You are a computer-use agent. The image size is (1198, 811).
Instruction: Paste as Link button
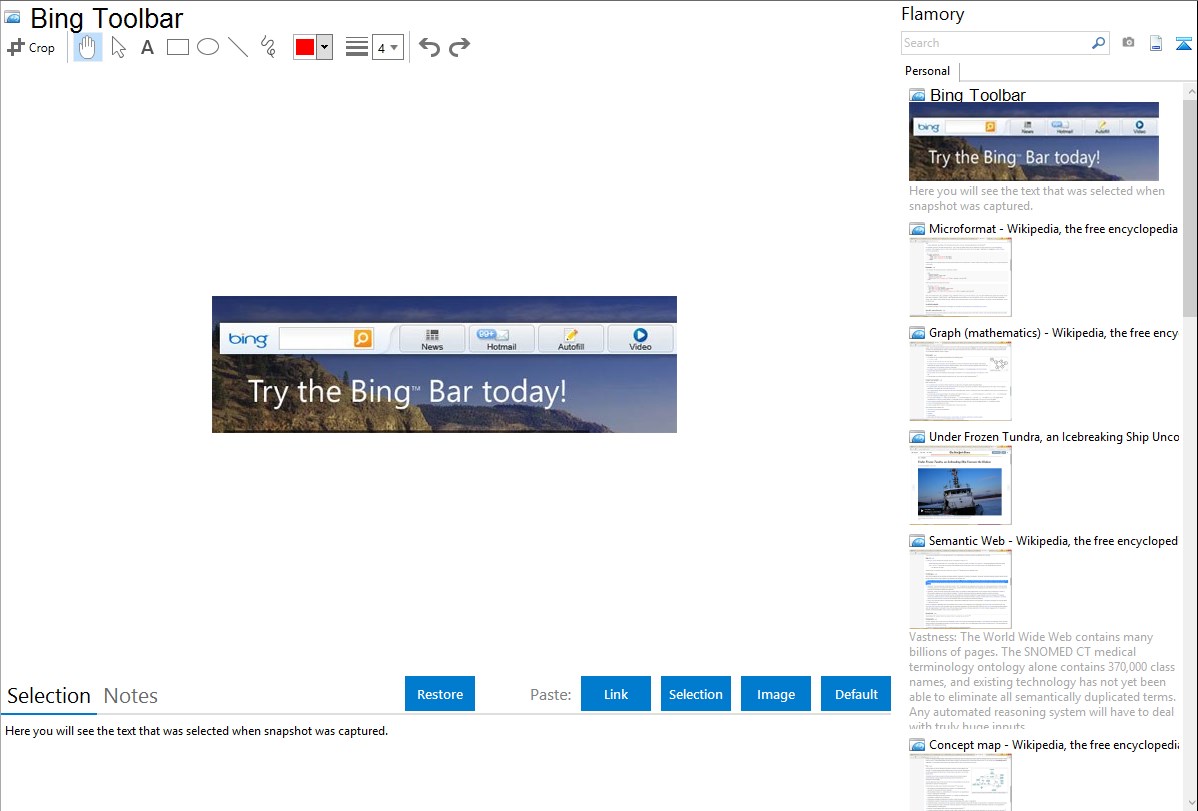(616, 694)
